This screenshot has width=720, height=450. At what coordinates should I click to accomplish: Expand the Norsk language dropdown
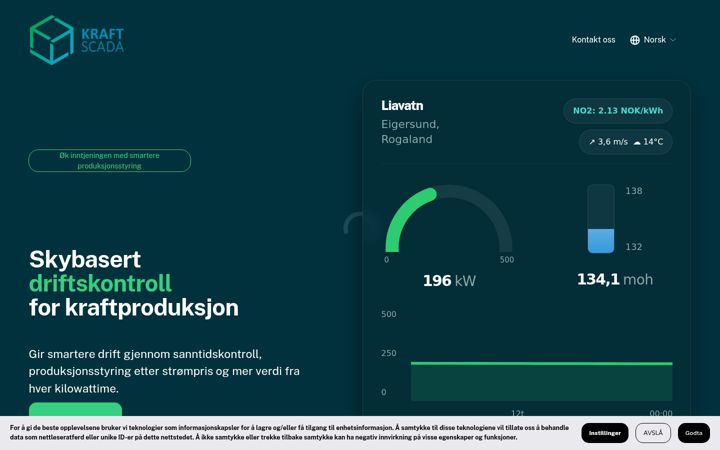click(x=652, y=40)
